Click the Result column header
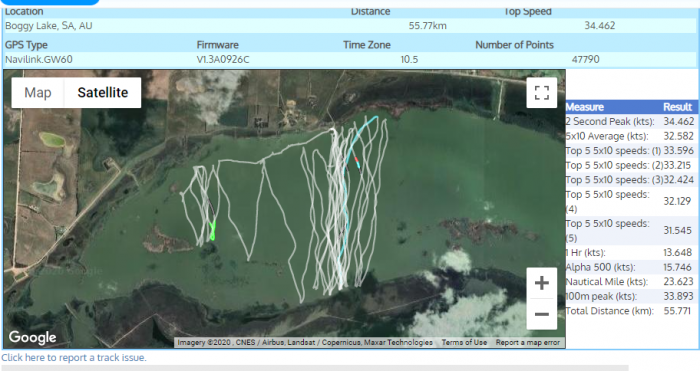This screenshot has height=371, width=700. point(677,107)
